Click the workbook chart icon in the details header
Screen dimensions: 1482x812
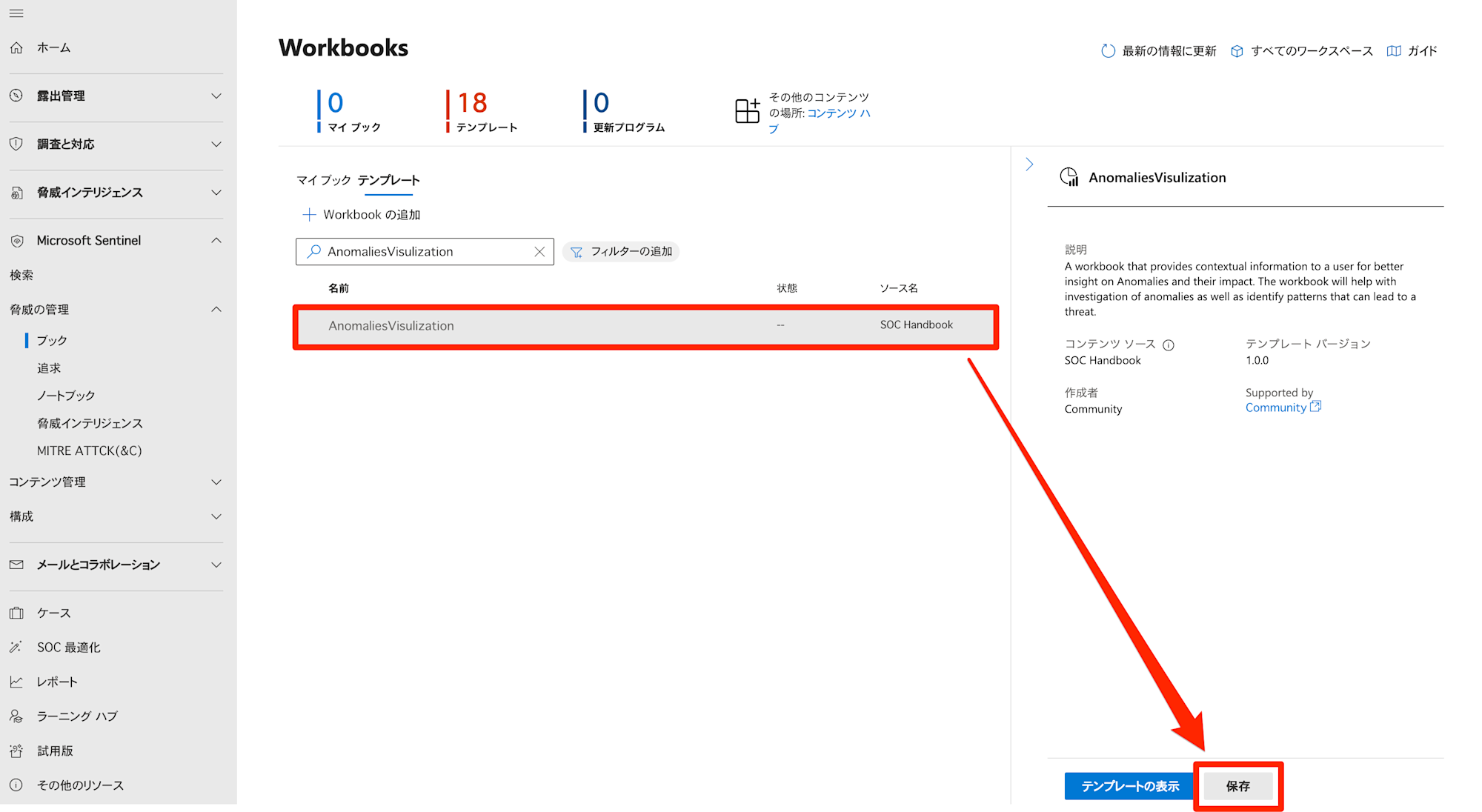tap(1069, 177)
